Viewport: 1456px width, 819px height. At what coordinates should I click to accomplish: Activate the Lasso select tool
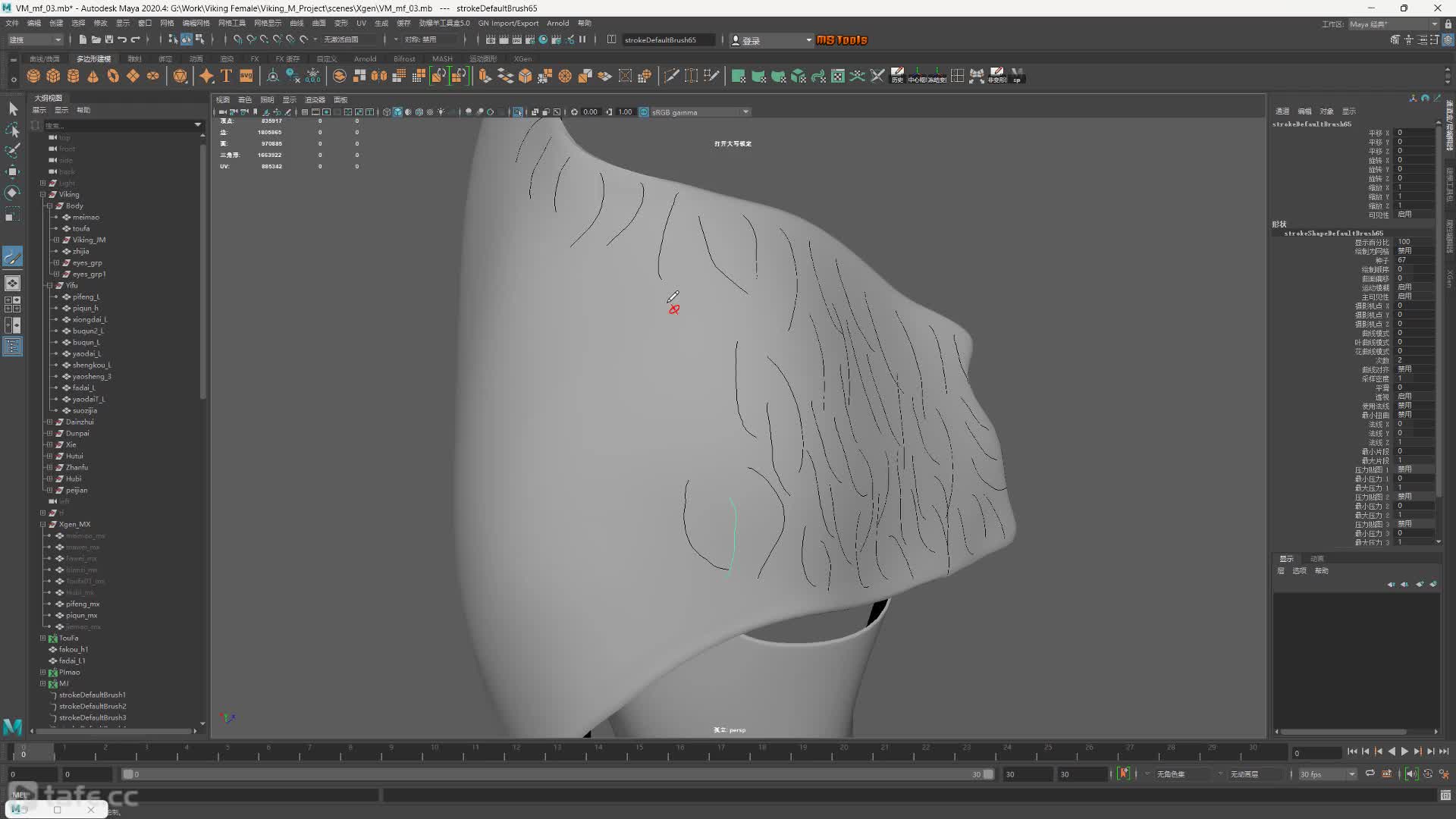[x=13, y=130]
